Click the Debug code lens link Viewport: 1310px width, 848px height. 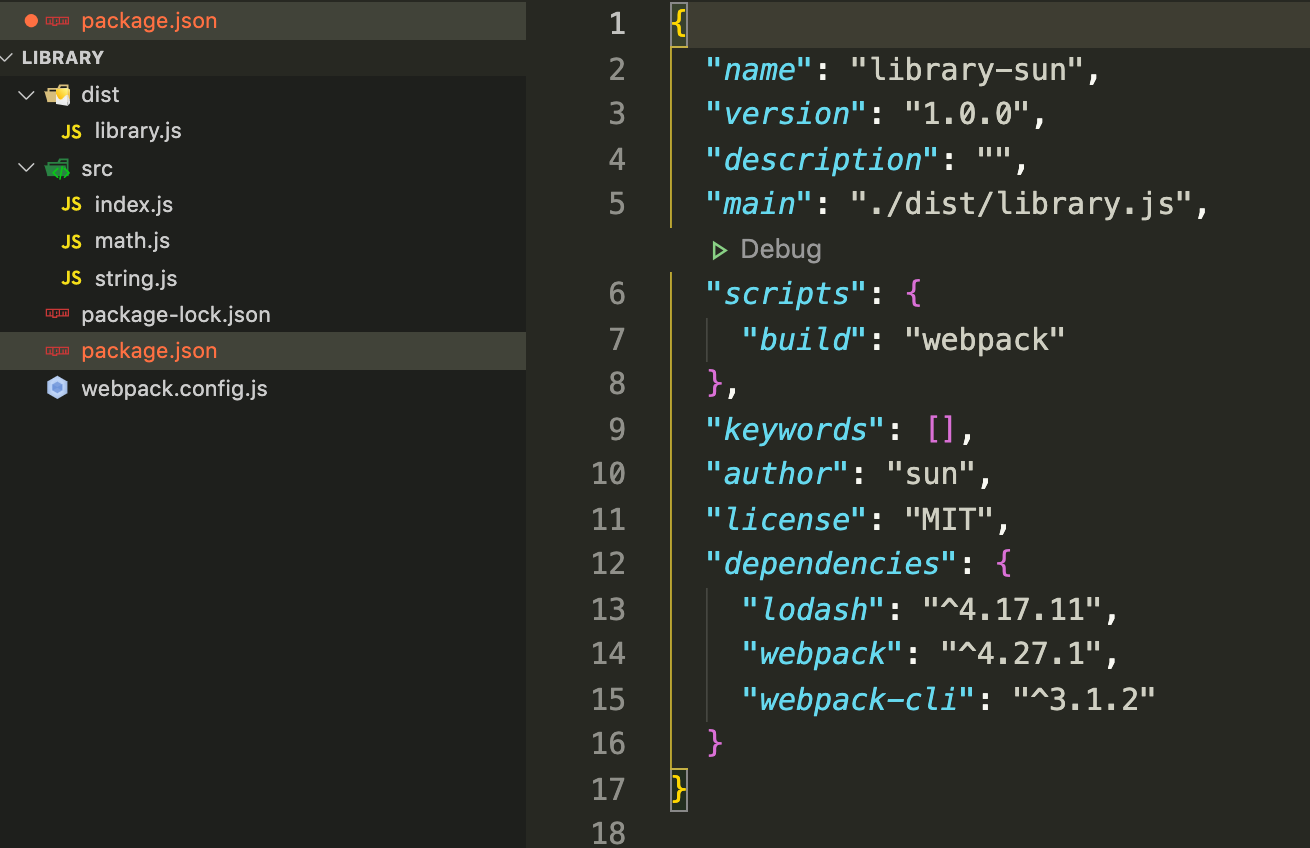pyautogui.click(x=781, y=249)
